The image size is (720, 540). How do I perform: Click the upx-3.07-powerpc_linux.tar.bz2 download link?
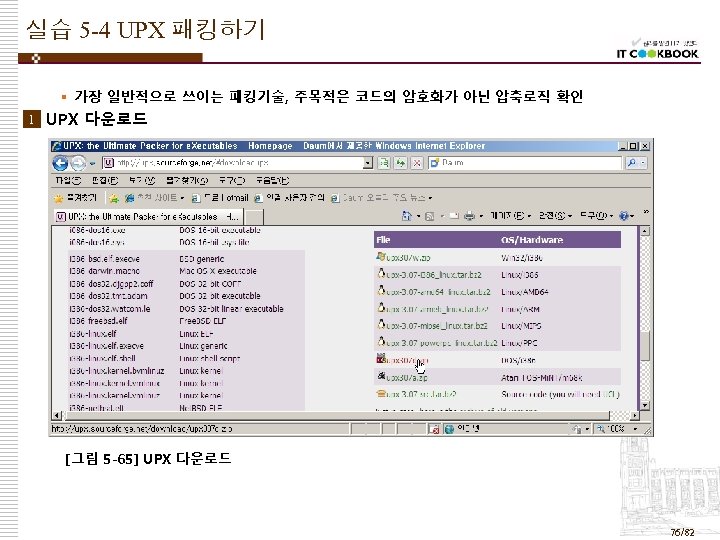[x=442, y=343]
